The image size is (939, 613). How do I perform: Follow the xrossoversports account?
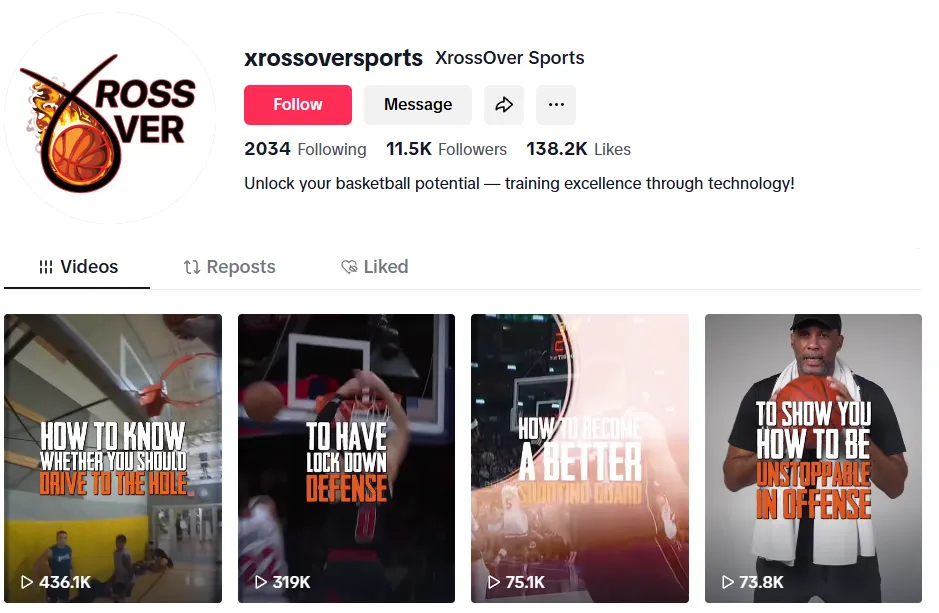tap(298, 105)
